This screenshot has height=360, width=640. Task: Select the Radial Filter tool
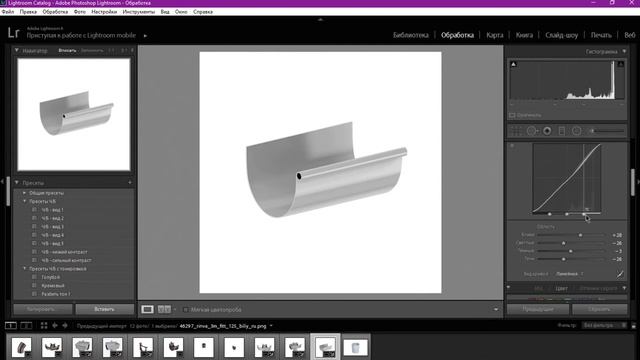576,131
